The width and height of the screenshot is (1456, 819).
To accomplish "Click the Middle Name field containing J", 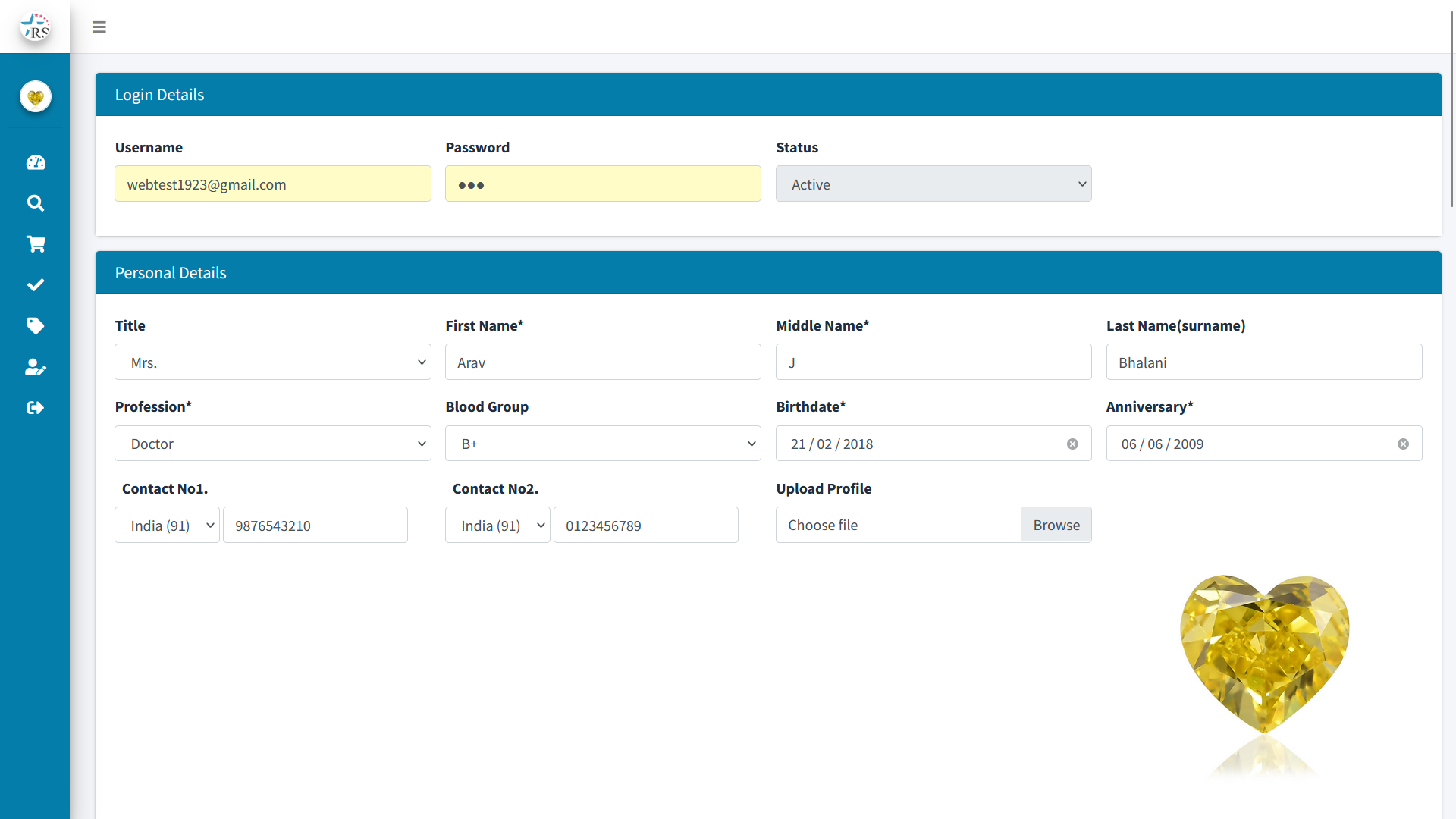I will tap(934, 362).
